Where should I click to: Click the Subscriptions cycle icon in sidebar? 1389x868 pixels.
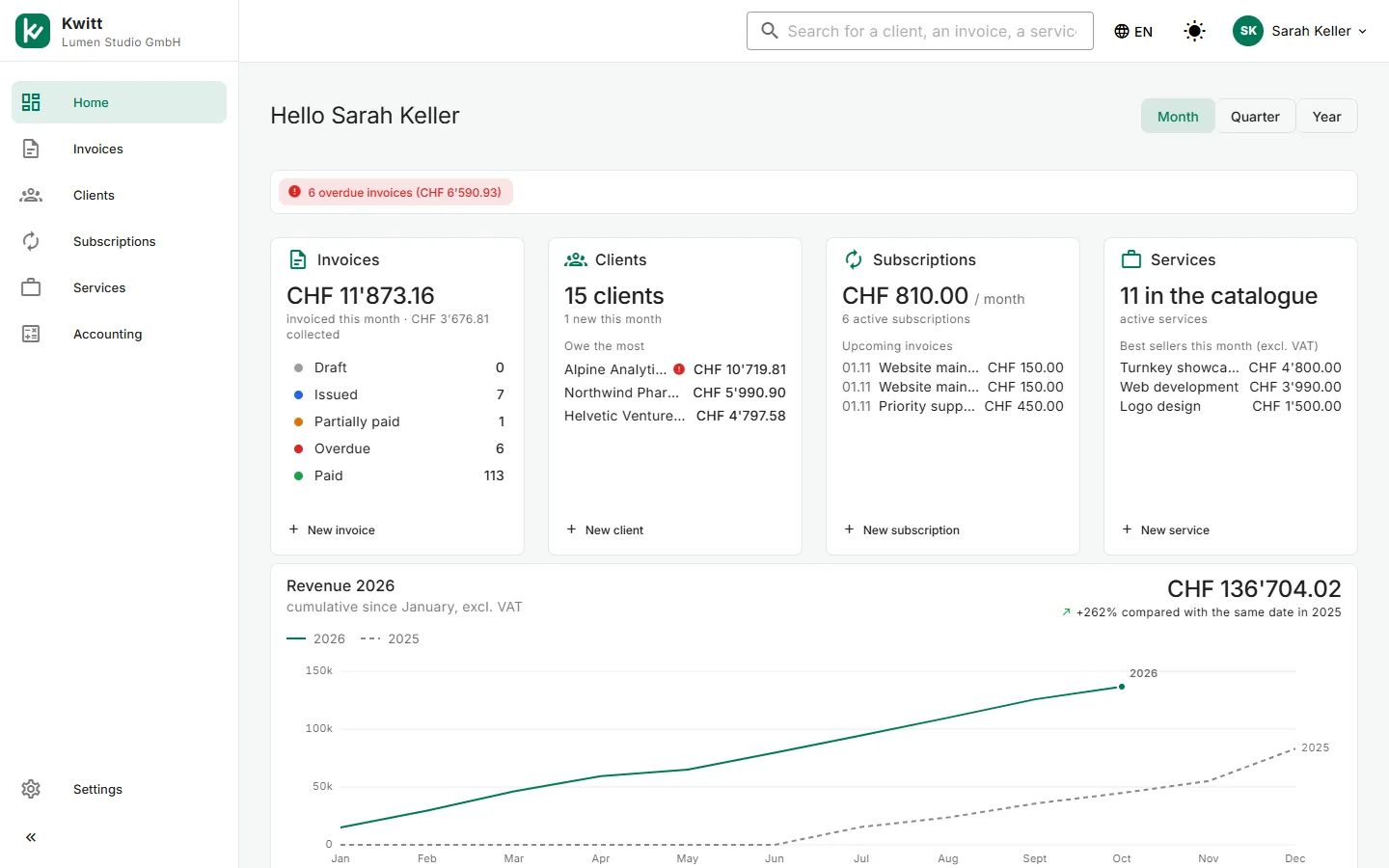31,241
